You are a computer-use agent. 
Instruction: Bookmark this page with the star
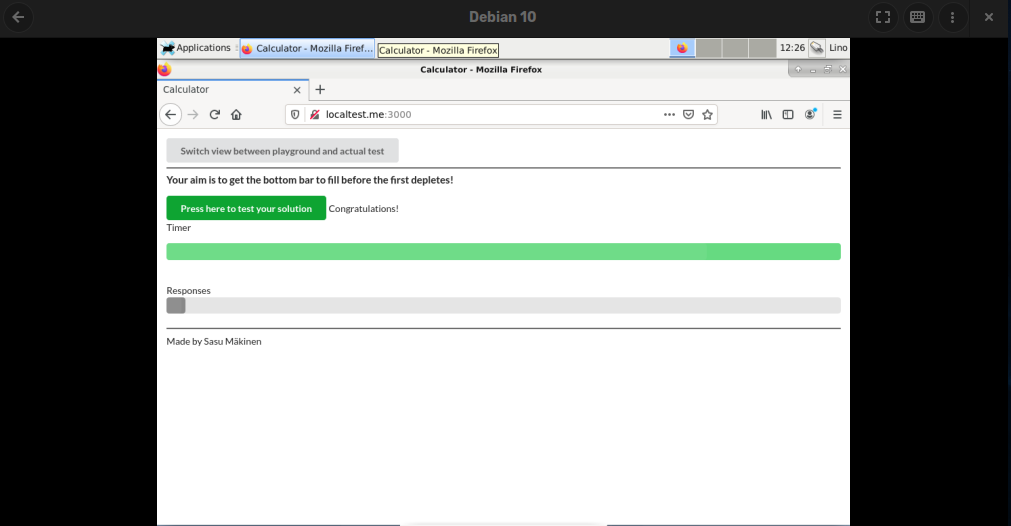tap(708, 114)
